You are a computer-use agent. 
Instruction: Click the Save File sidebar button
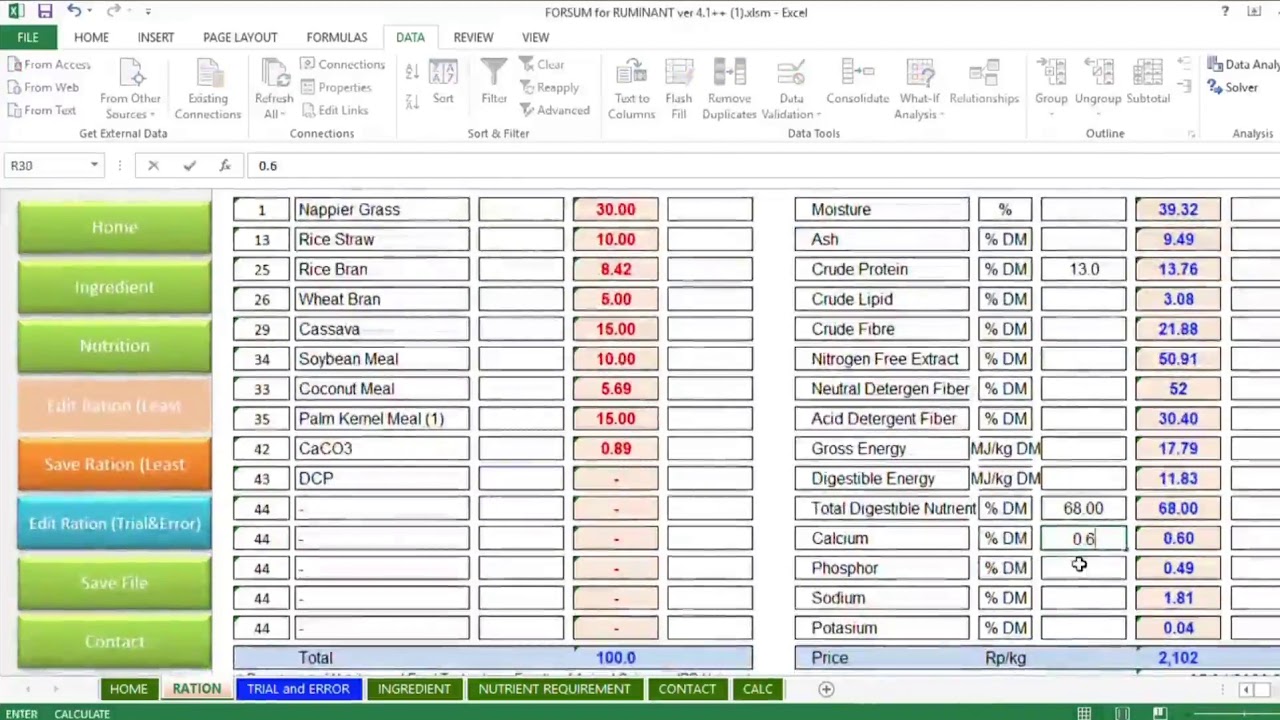(114, 582)
